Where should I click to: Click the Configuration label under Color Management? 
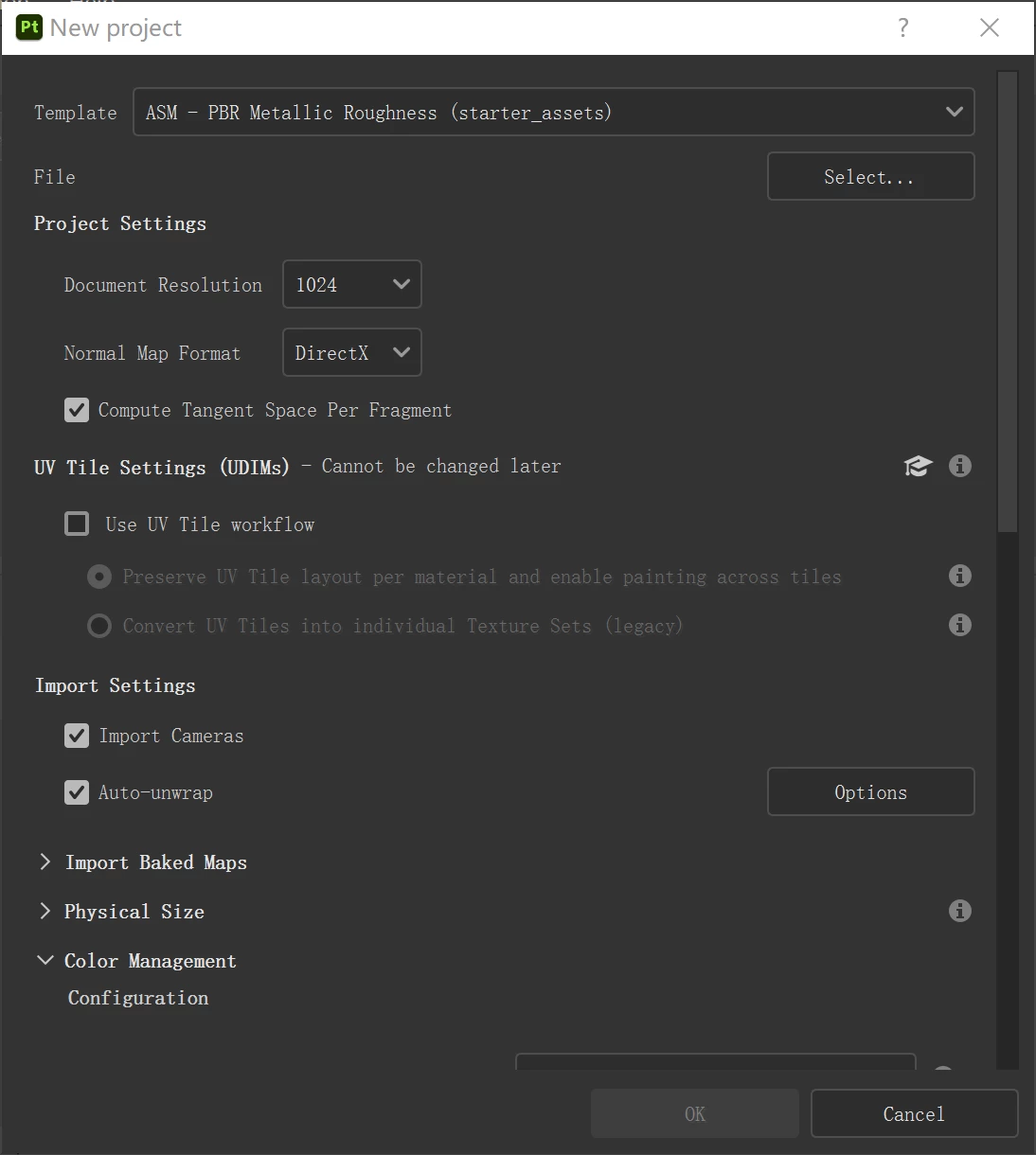point(138,998)
